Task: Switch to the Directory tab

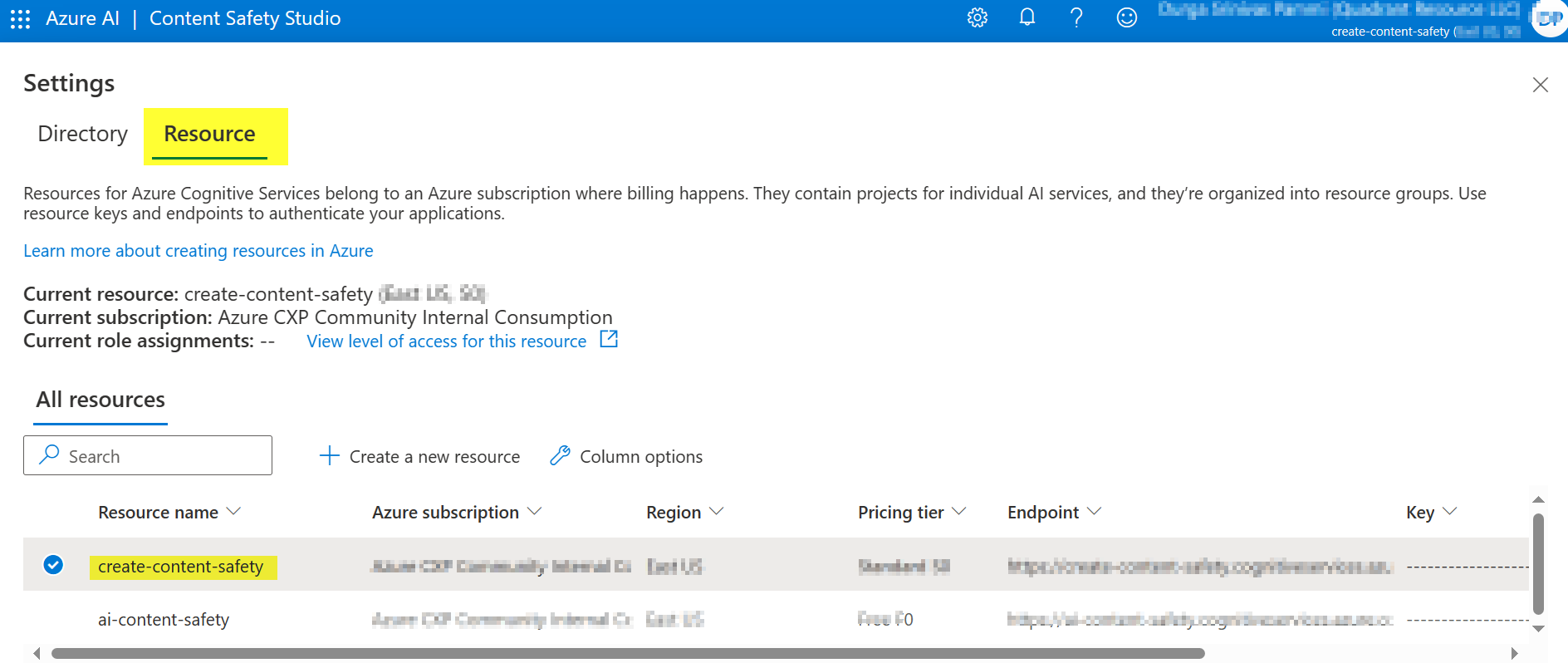Action: (x=83, y=134)
